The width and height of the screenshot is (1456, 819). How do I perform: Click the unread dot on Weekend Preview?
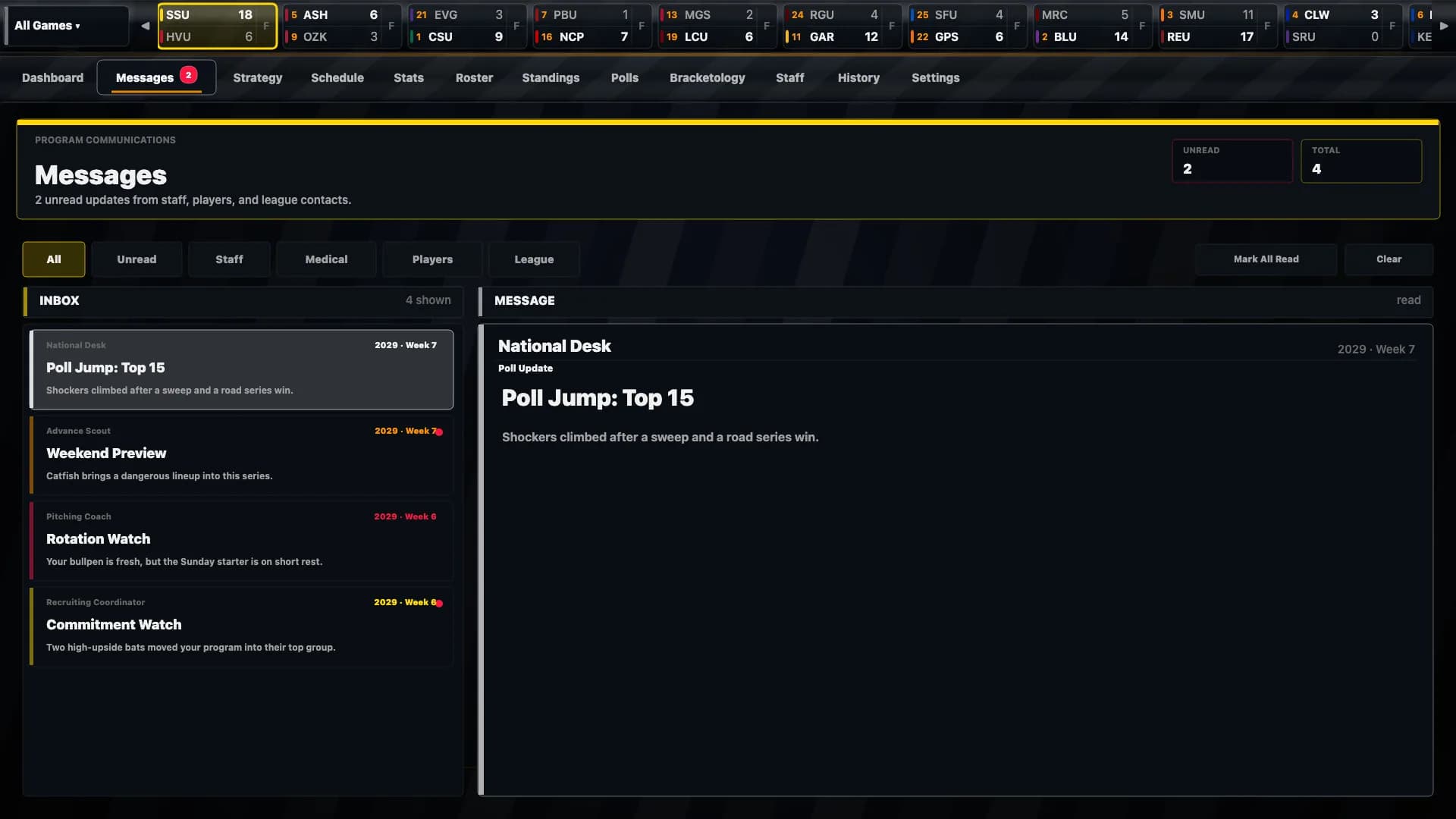(x=439, y=432)
